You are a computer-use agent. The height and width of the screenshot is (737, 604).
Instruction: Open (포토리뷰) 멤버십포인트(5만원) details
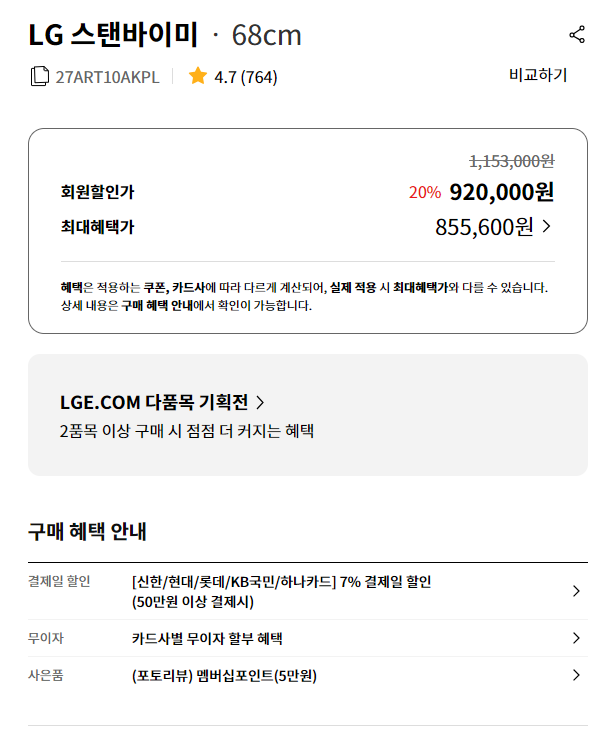coord(224,676)
